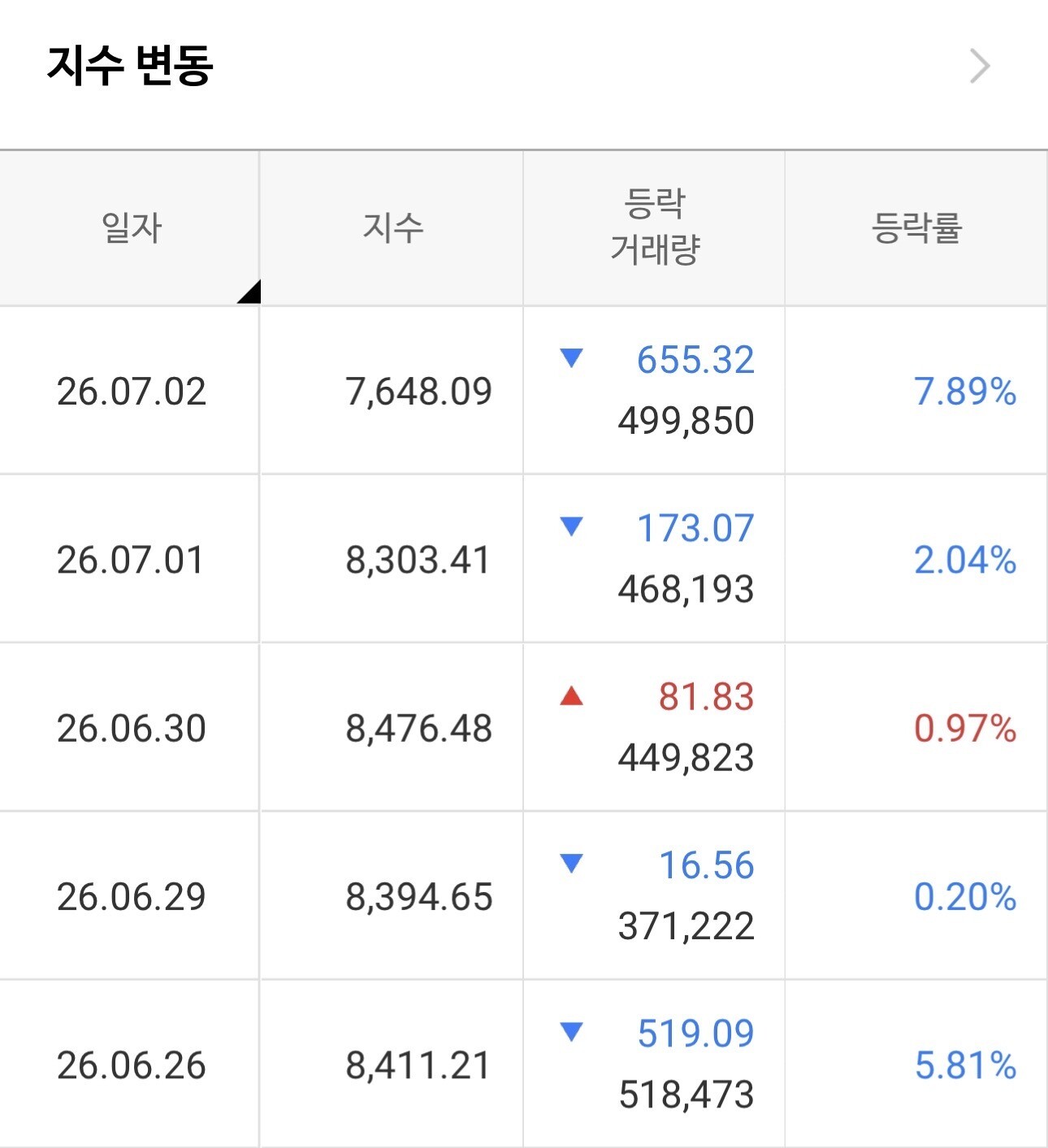
Task: Click trading volume 518,473
Action: [686, 1094]
